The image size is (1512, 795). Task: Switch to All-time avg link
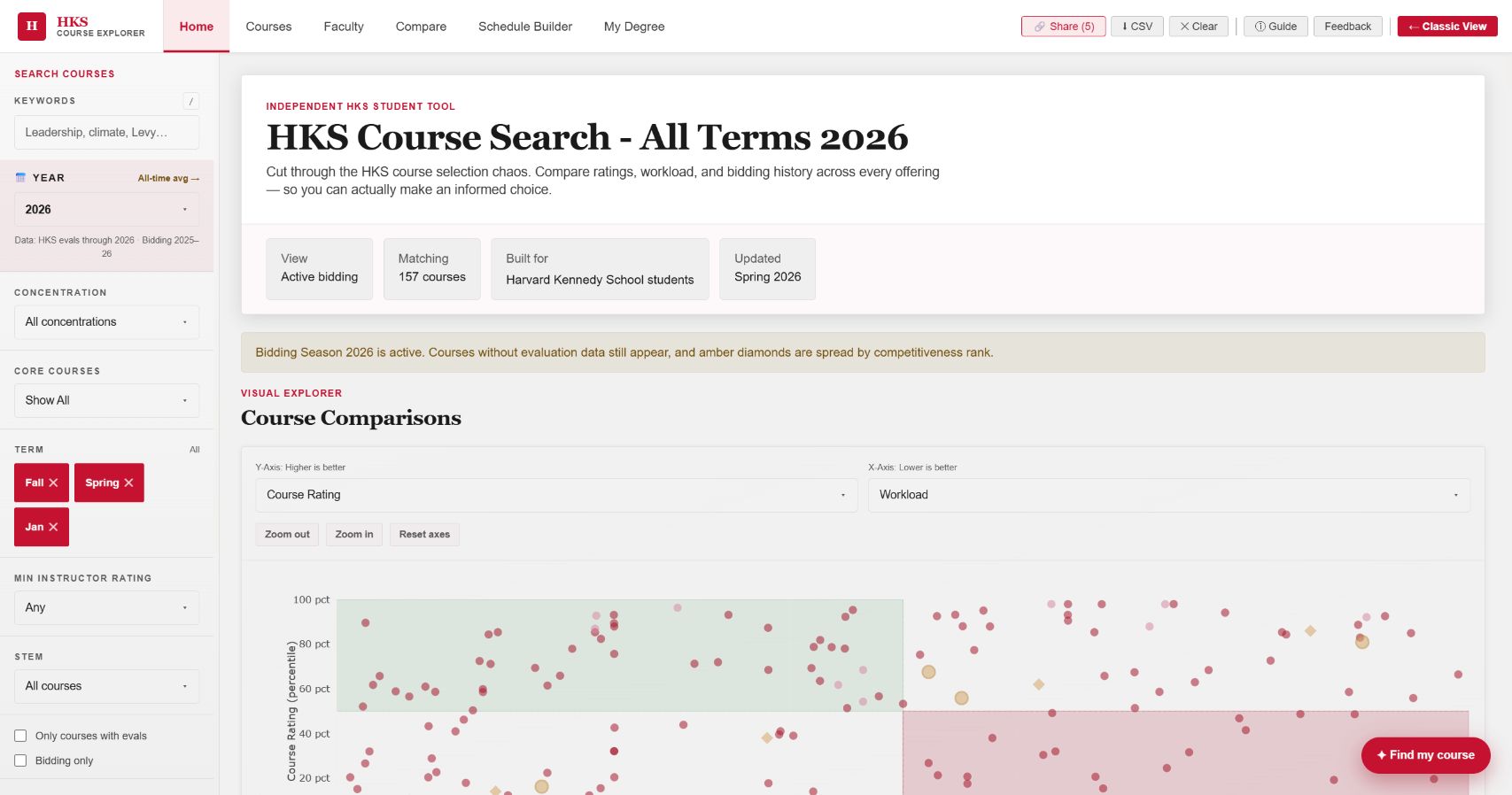click(x=168, y=179)
